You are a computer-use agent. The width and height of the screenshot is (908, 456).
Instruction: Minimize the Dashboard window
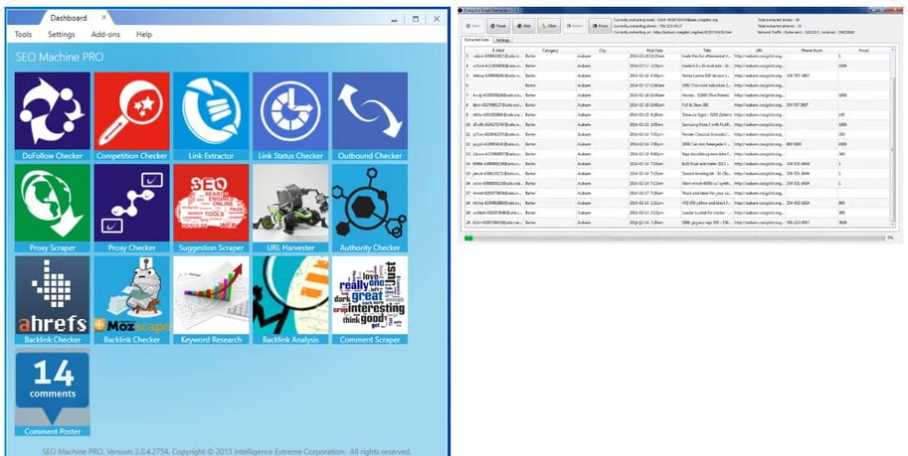point(394,19)
